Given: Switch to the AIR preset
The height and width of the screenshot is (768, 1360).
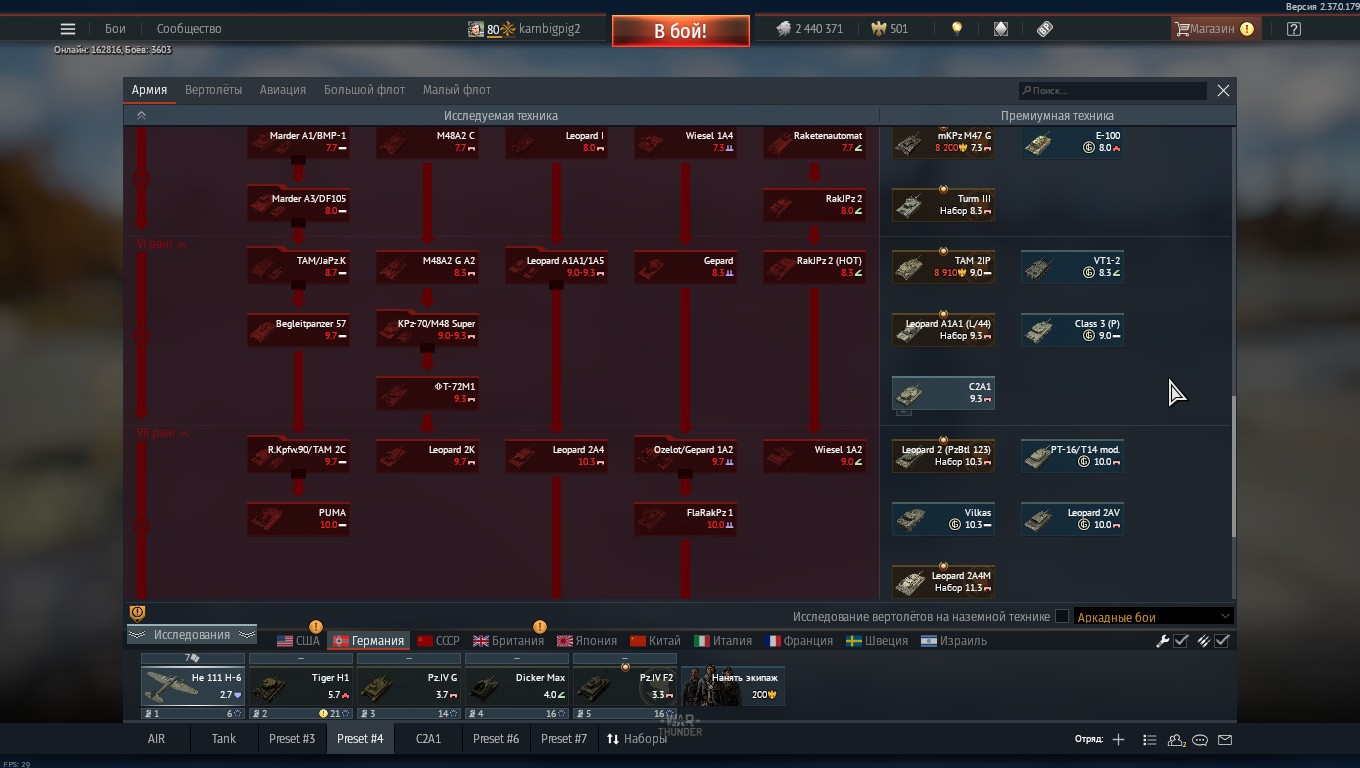Looking at the screenshot, I should (x=156, y=739).
